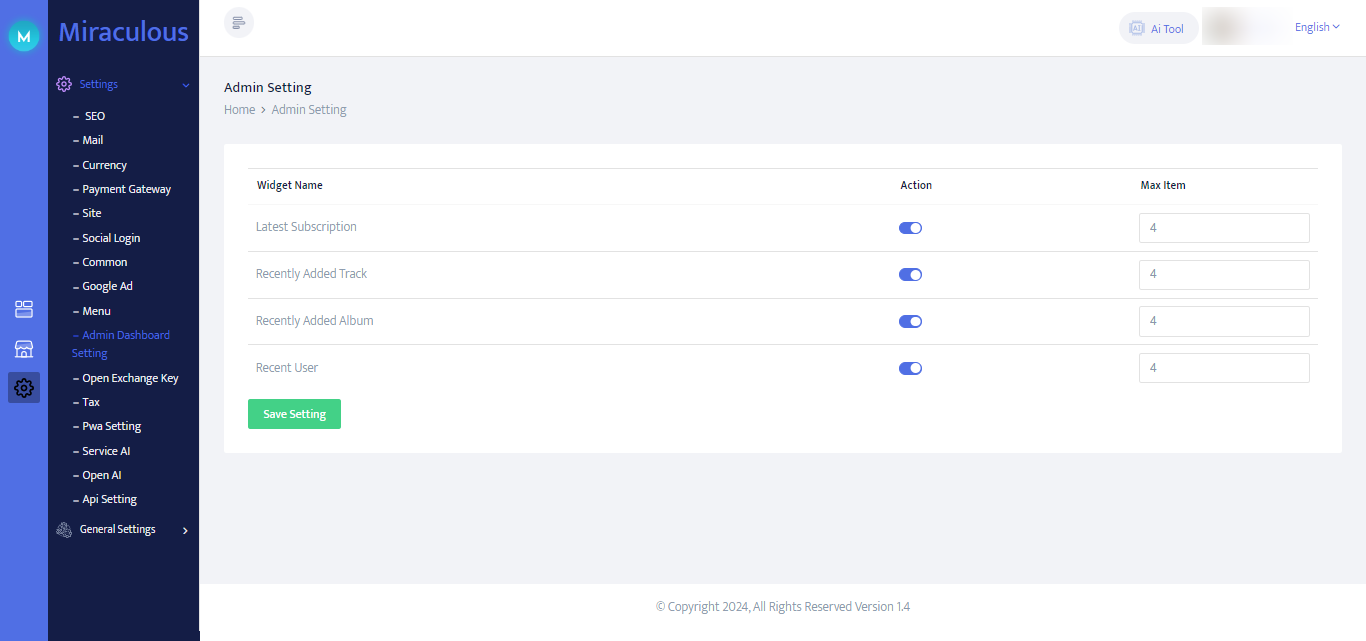Follow the Home breadcrumb link
The image size is (1366, 641).
coord(240,110)
